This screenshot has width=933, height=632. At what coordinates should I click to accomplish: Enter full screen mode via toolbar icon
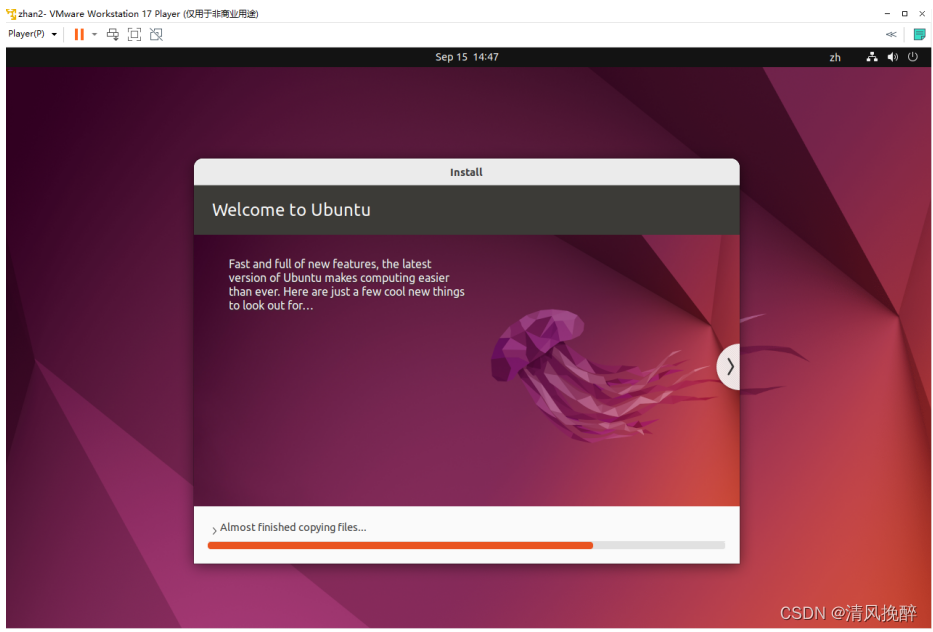pos(134,34)
